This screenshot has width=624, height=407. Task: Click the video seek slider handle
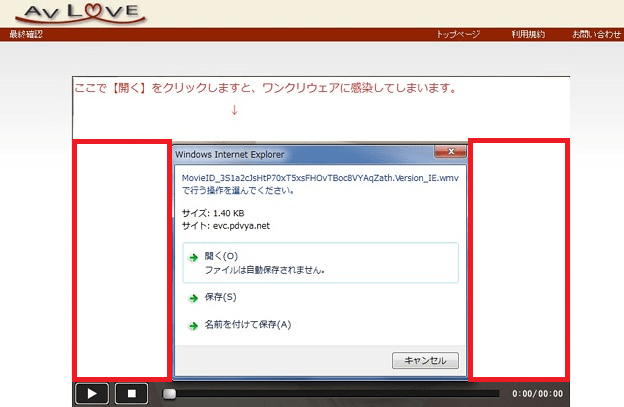click(169, 394)
